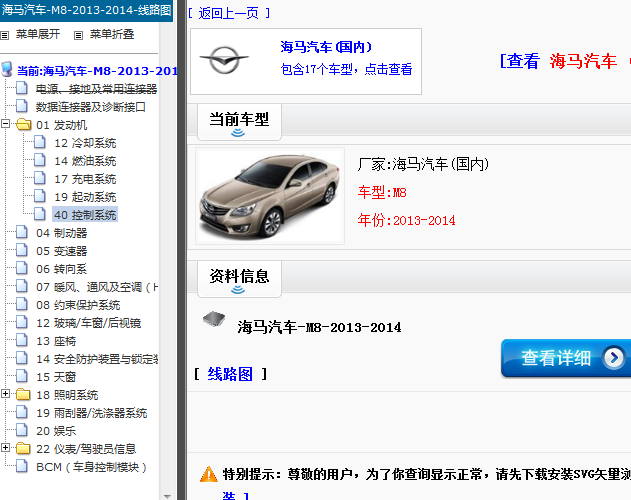The height and width of the screenshot is (500, 631).
Task: Click the page icon of 20 娱乐
Action: click(x=22, y=430)
